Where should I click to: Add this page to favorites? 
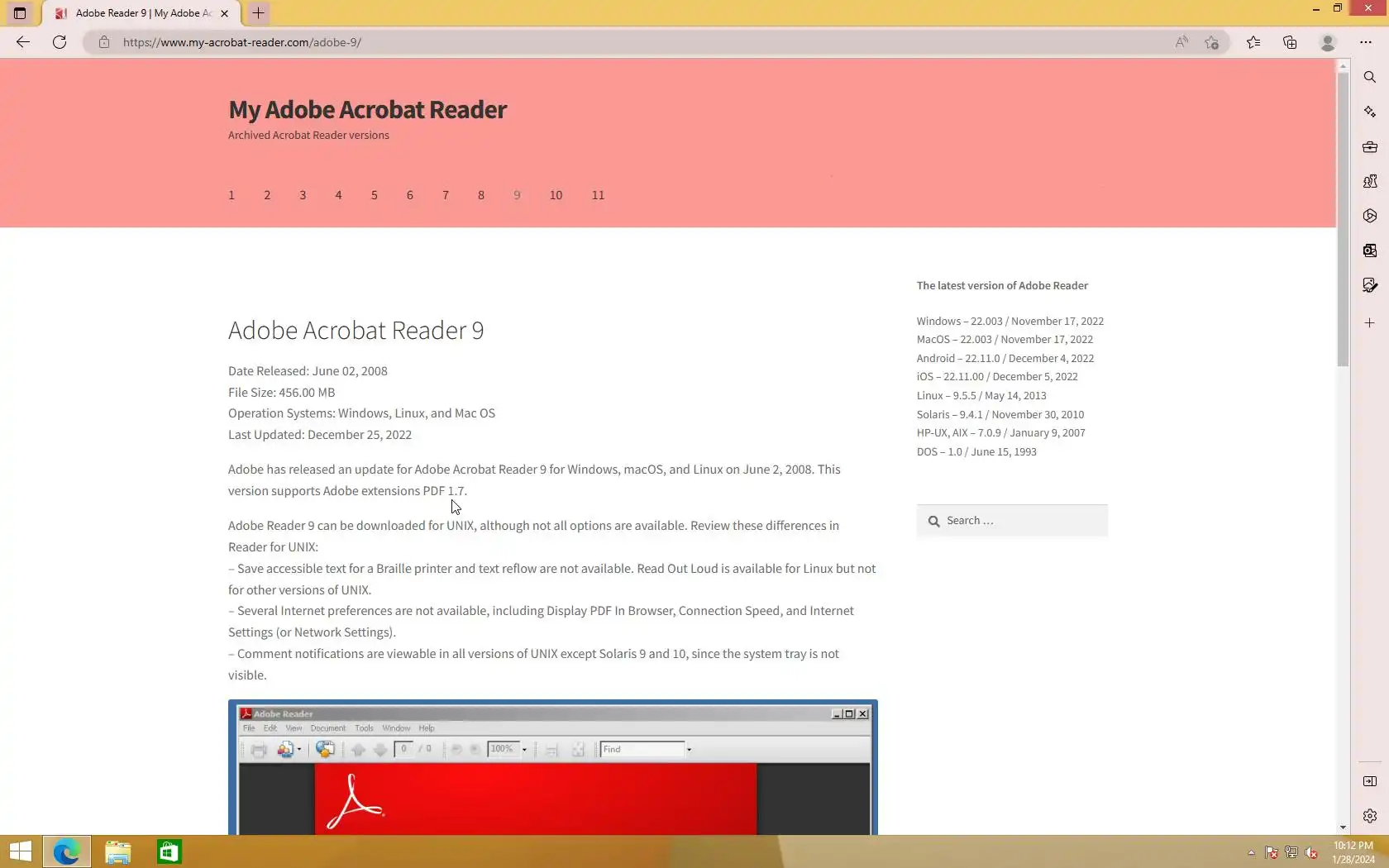coord(1212,42)
